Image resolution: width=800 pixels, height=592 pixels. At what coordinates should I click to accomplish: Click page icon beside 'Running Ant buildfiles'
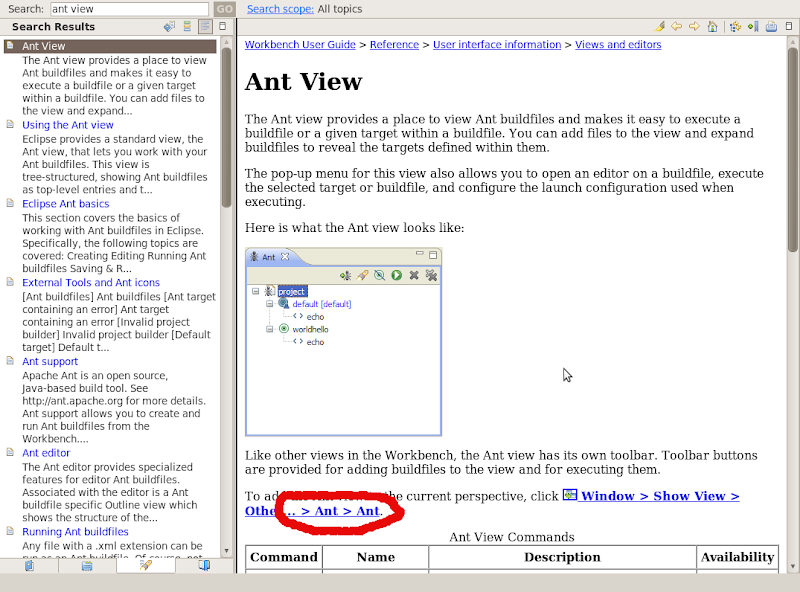(x=10, y=531)
